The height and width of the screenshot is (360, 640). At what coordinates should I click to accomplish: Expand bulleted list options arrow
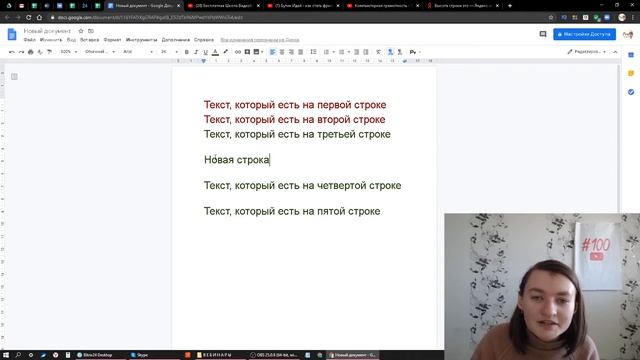pyautogui.click(x=349, y=52)
